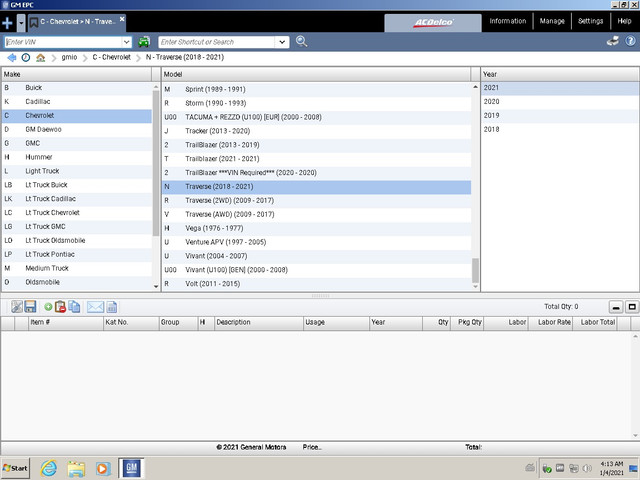640x480 pixels.
Task: Click the export document icon
Action: click(112, 307)
